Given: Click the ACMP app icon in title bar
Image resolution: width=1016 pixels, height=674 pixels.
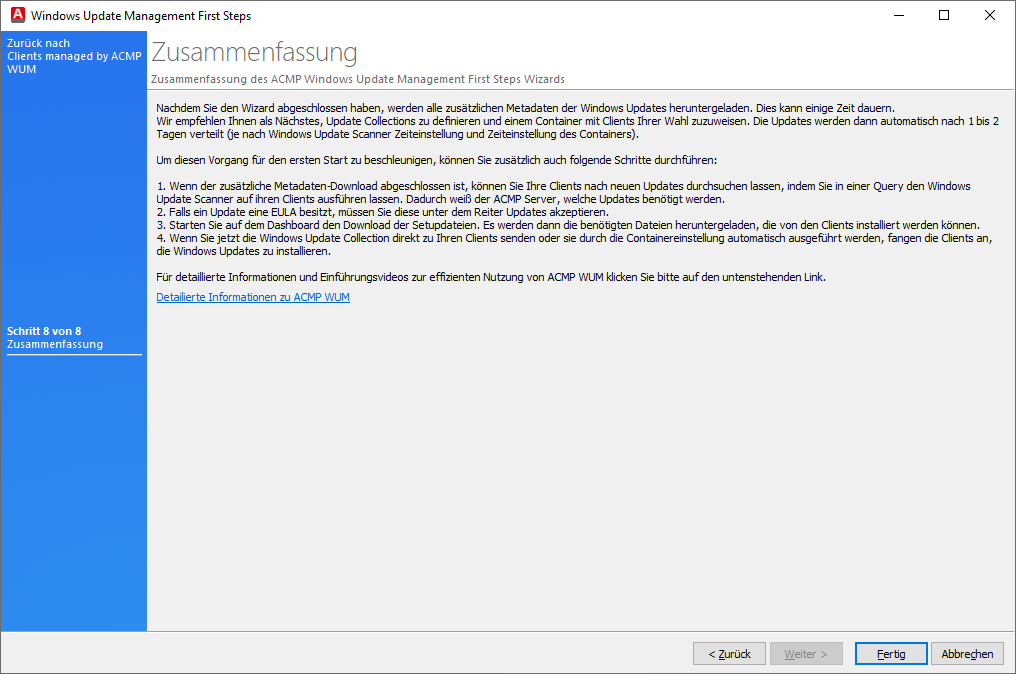Looking at the screenshot, I should 16,16.
